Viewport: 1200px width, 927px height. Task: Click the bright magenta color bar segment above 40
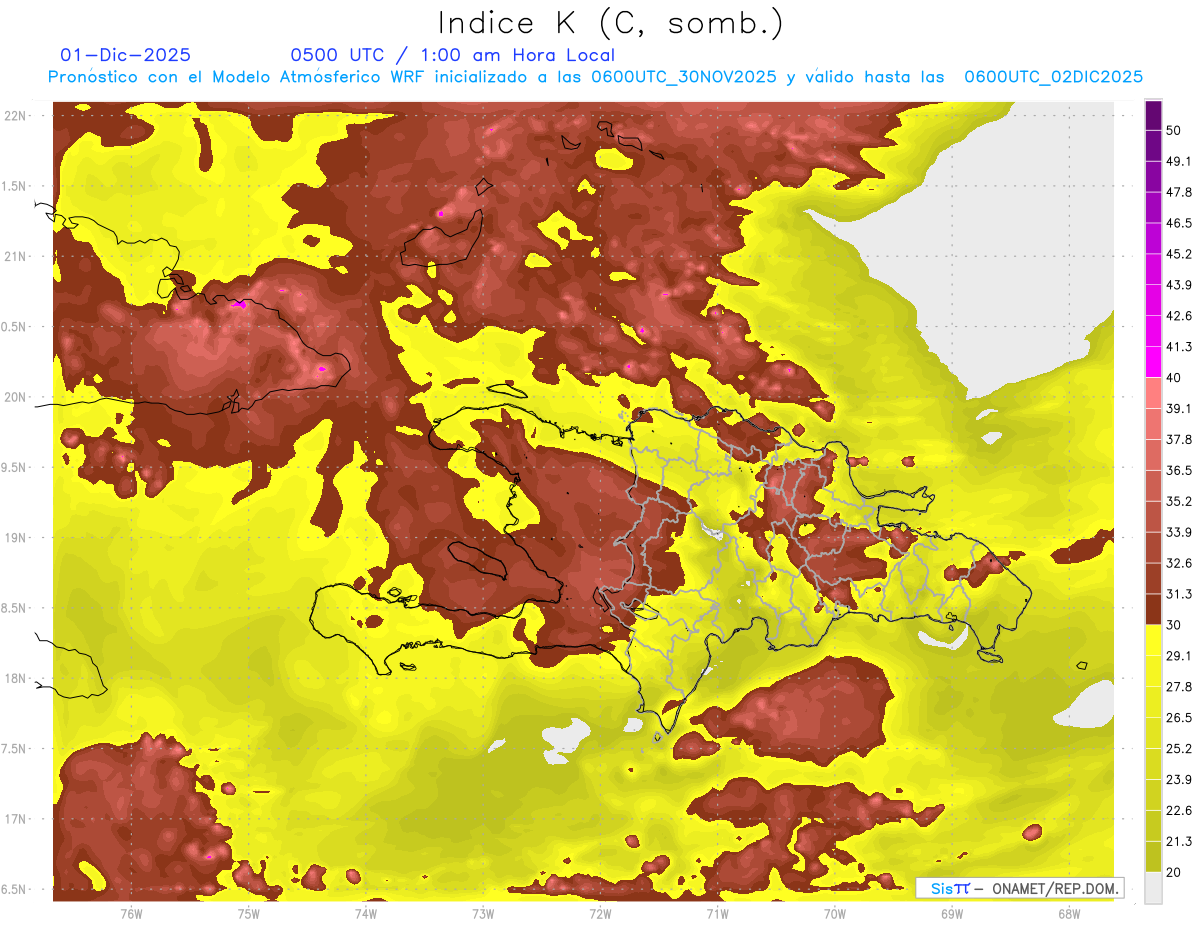(1153, 362)
